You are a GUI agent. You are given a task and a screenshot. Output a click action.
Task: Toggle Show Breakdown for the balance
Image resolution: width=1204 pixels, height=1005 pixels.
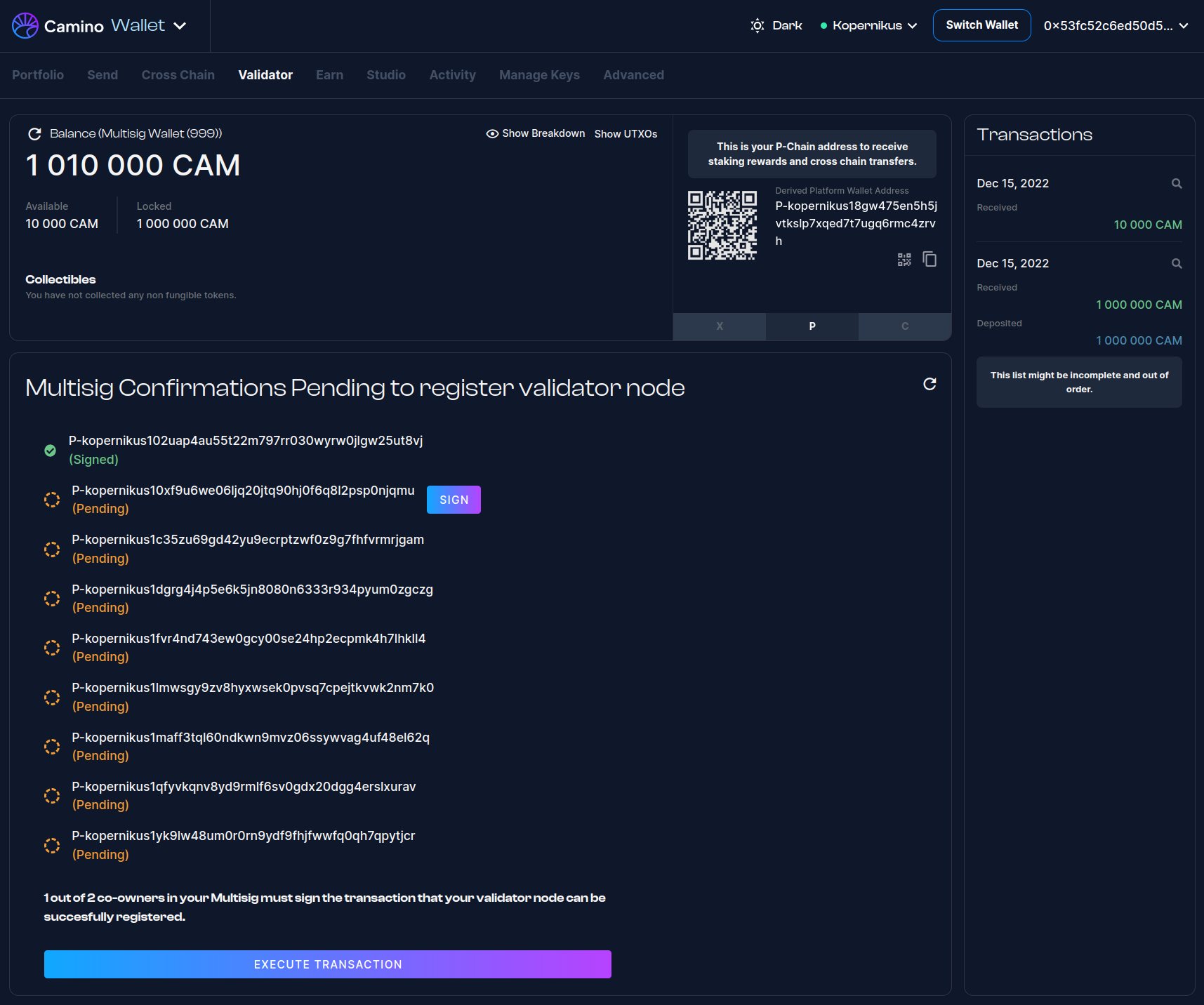coord(536,134)
